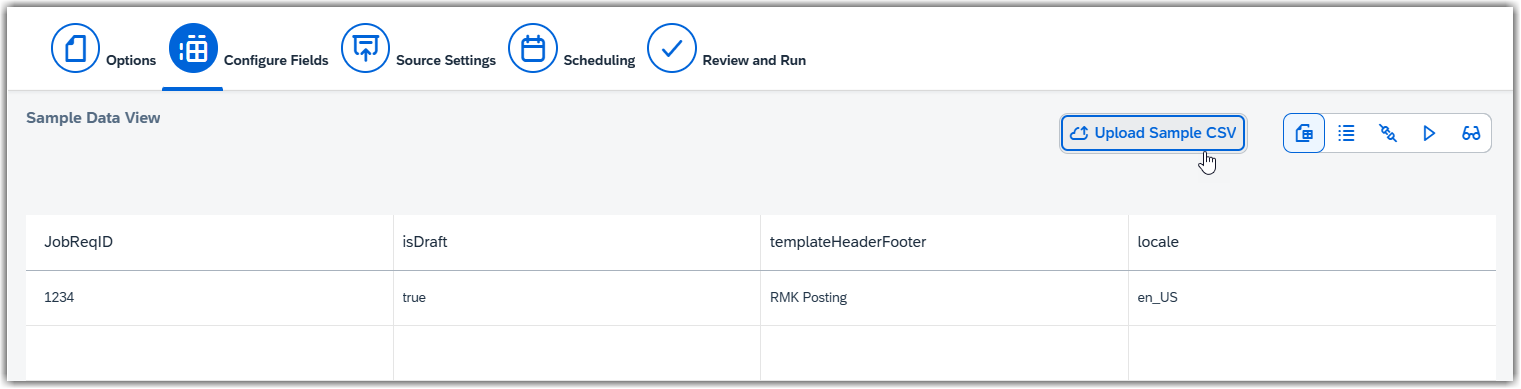Open the connector plug icon view
The image size is (1521, 389).
pos(1388,133)
